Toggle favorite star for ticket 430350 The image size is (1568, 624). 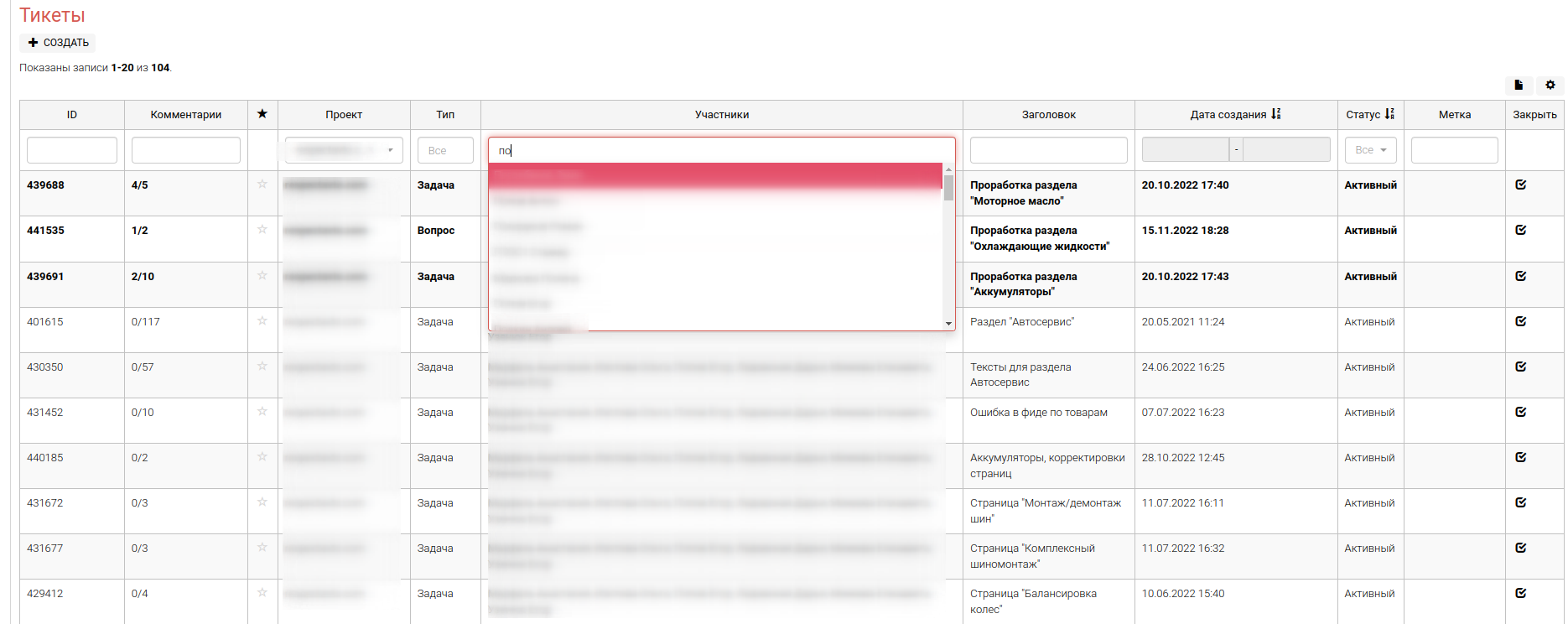pyautogui.click(x=262, y=367)
